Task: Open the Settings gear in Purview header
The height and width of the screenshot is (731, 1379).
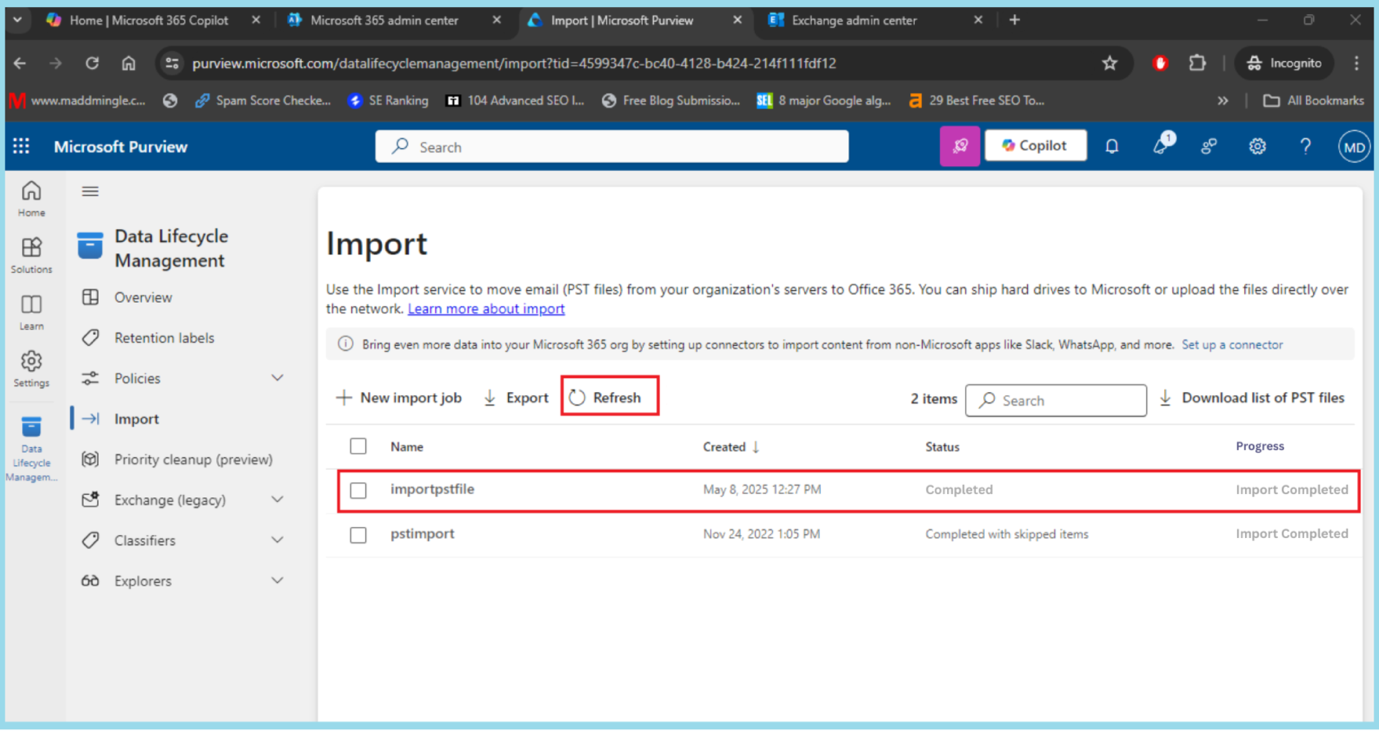Action: point(1257,146)
